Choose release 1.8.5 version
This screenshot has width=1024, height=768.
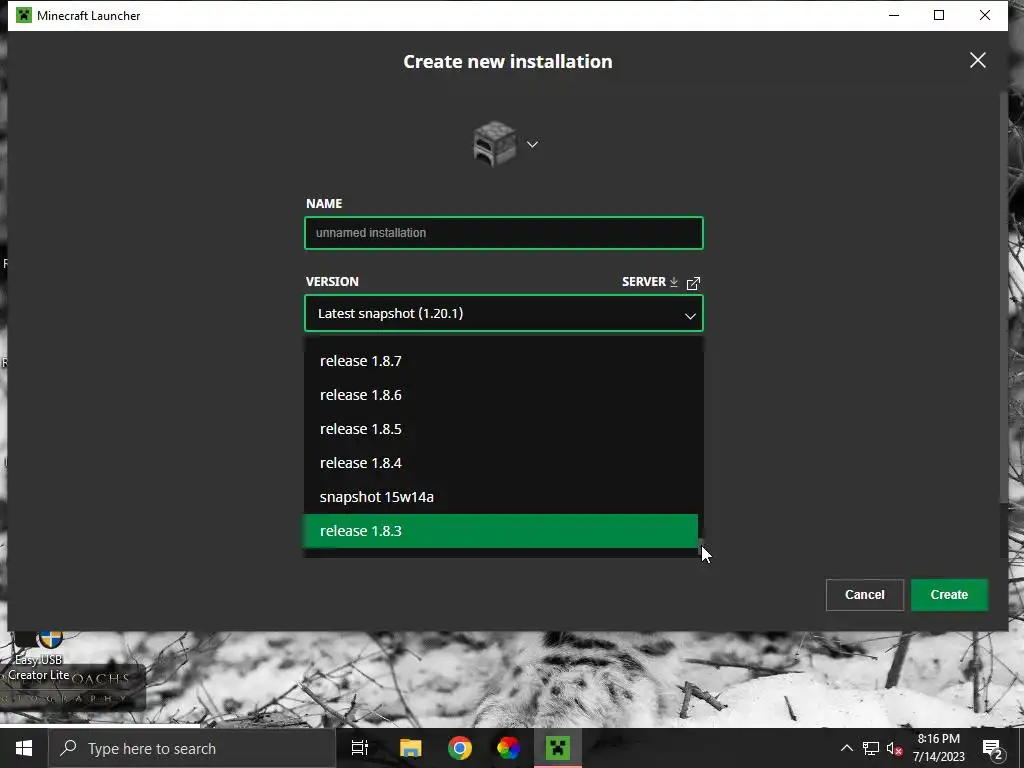coord(501,429)
